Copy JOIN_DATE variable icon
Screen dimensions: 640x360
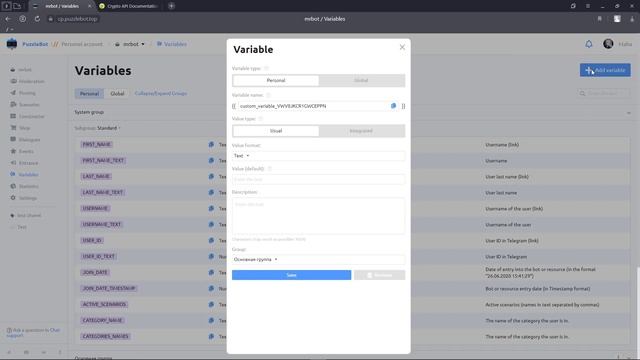pos(211,272)
